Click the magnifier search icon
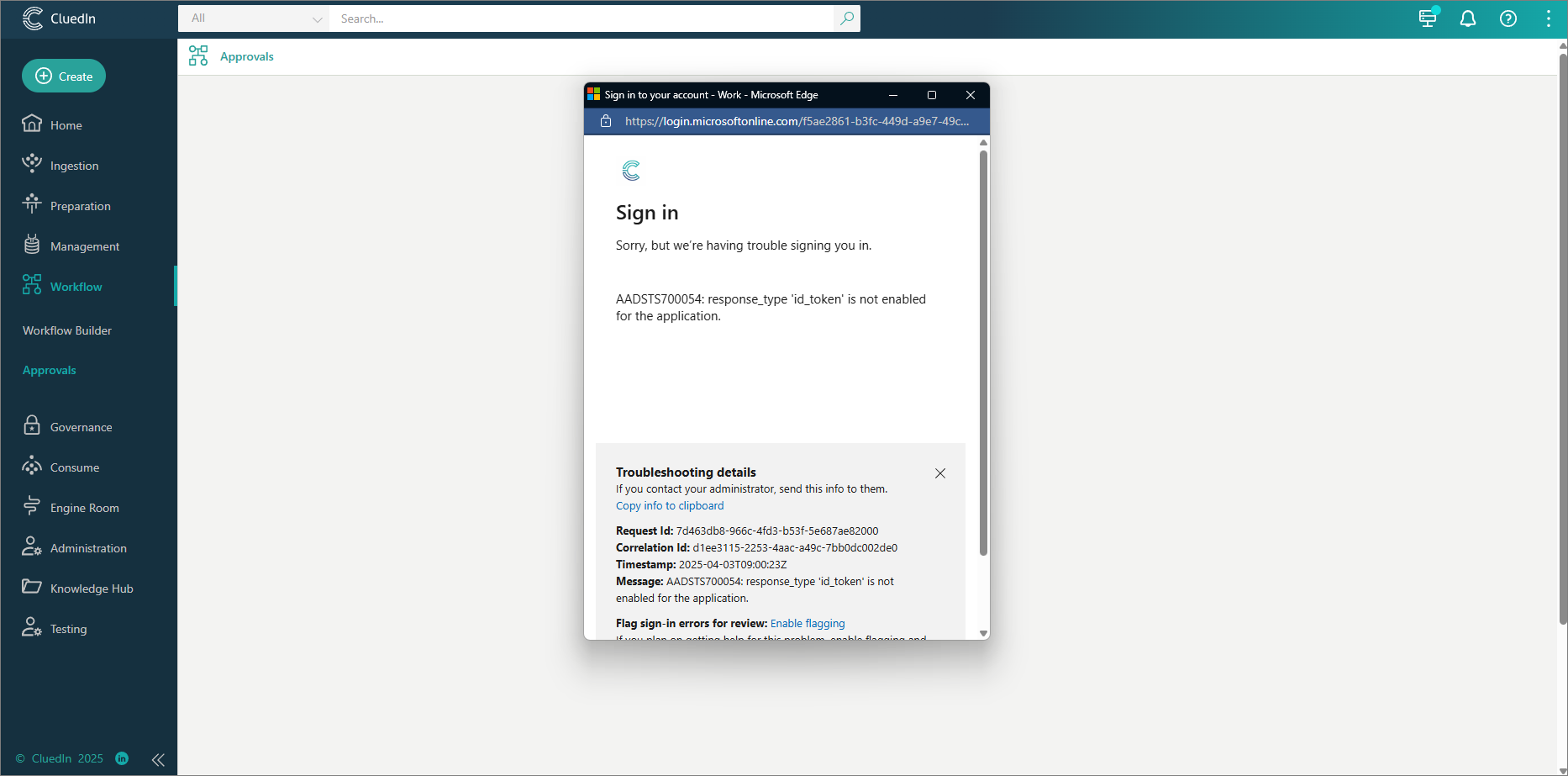The image size is (1568, 776). point(847,18)
